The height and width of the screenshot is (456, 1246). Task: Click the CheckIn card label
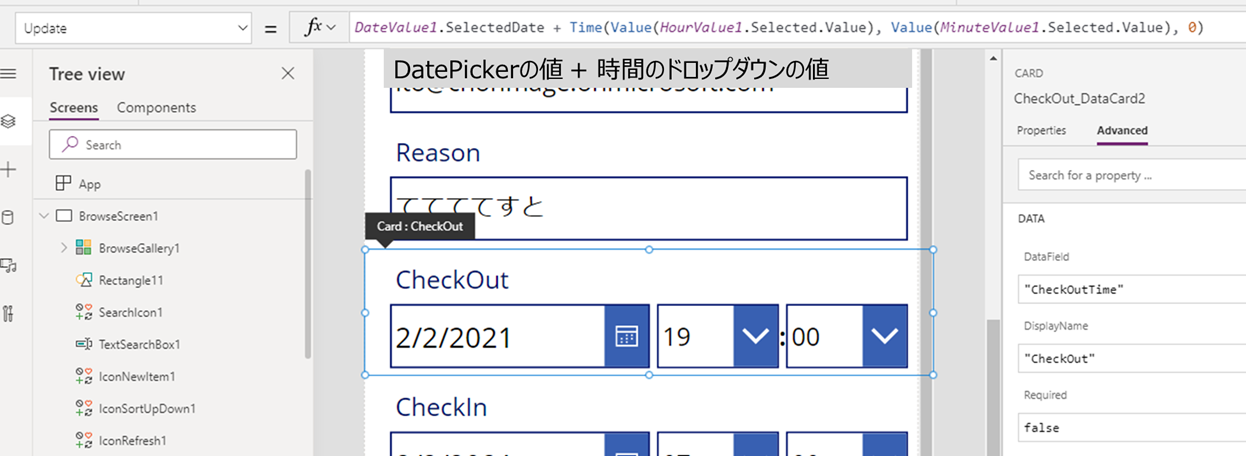[x=443, y=407]
